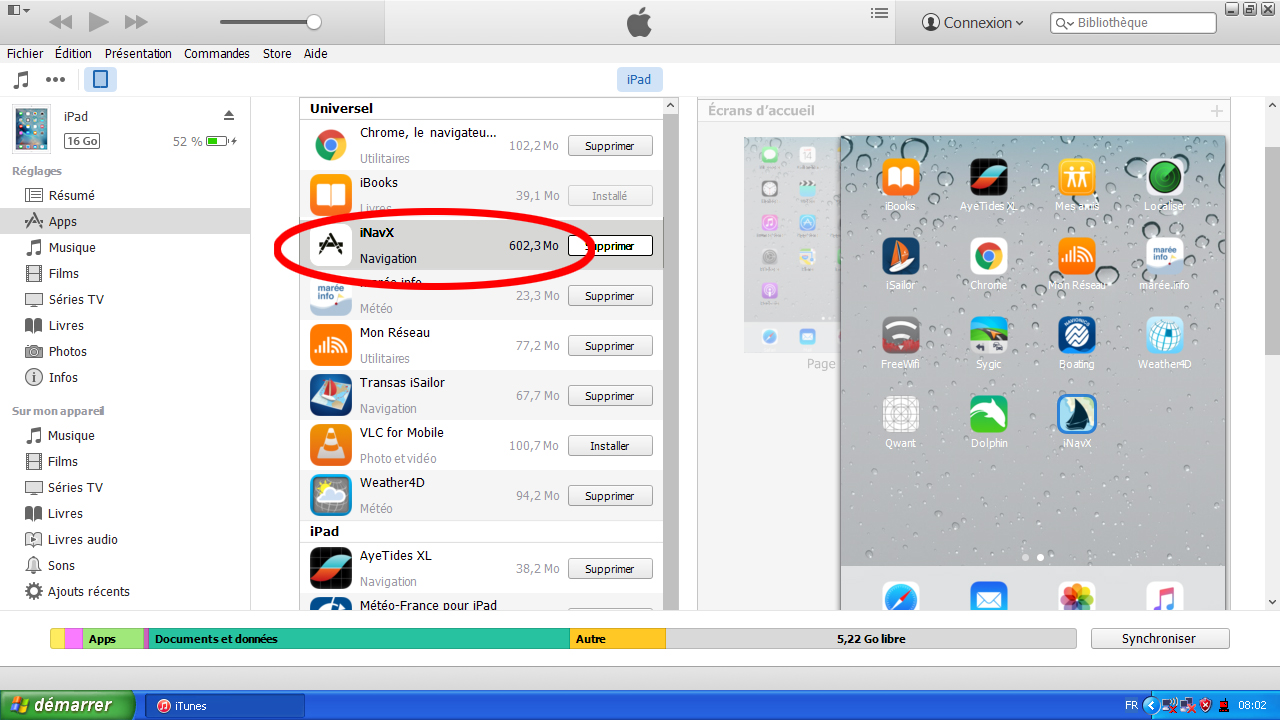Image resolution: width=1280 pixels, height=720 pixels.
Task: Skip to the previous track
Action: [60, 22]
